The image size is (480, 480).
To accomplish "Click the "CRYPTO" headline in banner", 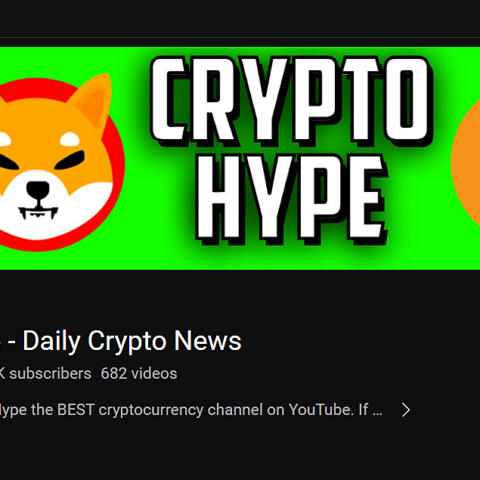I will pos(291,101).
